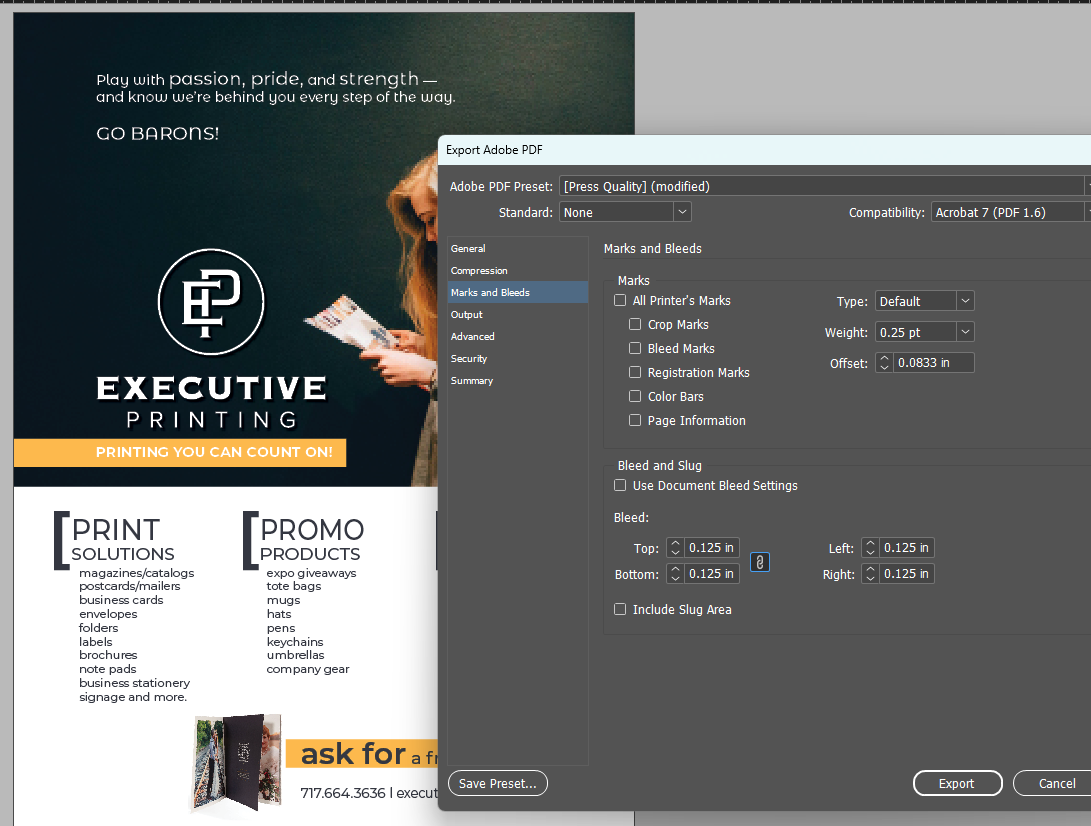Click the Bottom bleed stepper arrows
The height and width of the screenshot is (826, 1091).
(675, 573)
